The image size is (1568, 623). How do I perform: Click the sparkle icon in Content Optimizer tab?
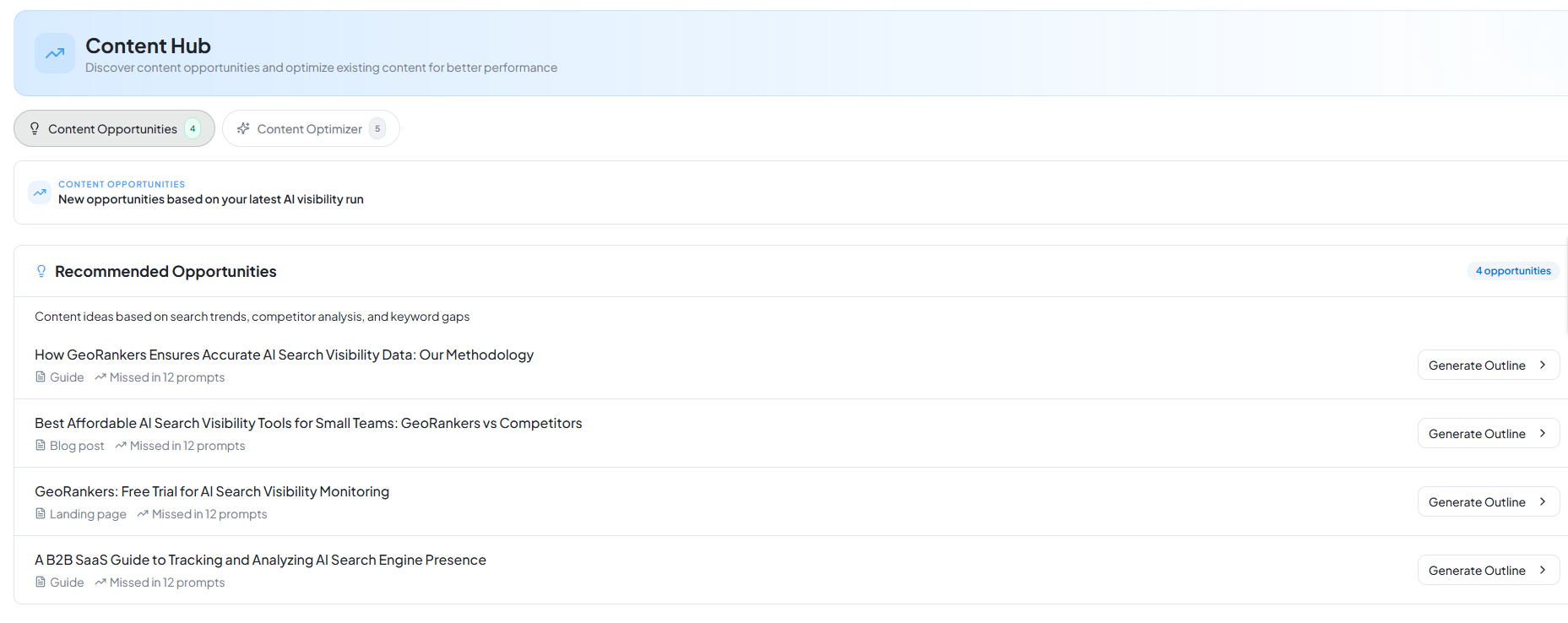[x=243, y=128]
